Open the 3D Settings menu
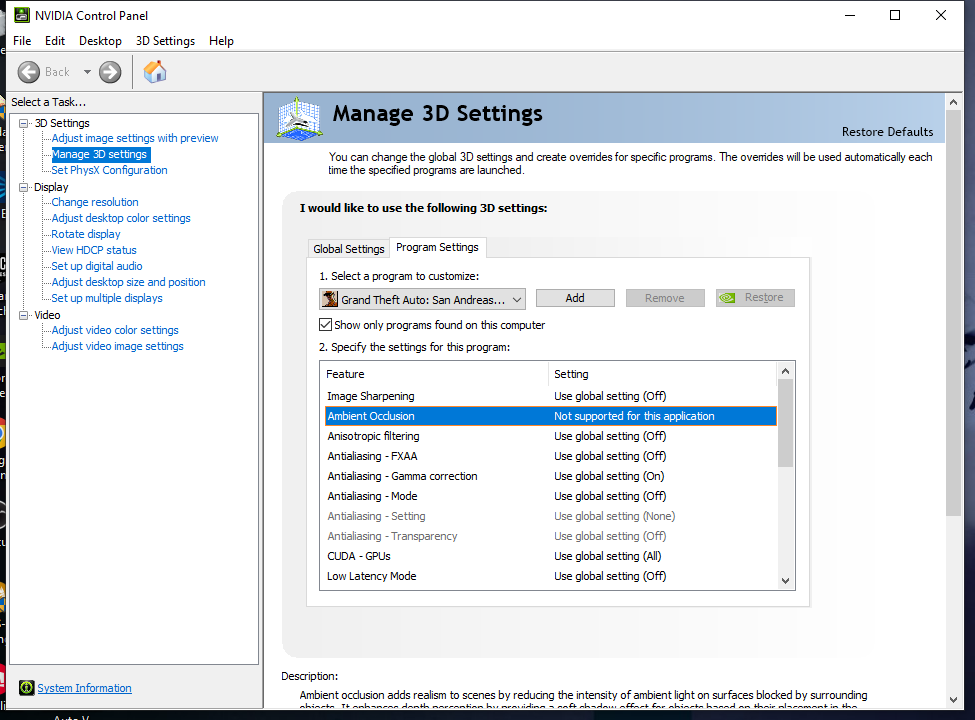 pos(165,40)
